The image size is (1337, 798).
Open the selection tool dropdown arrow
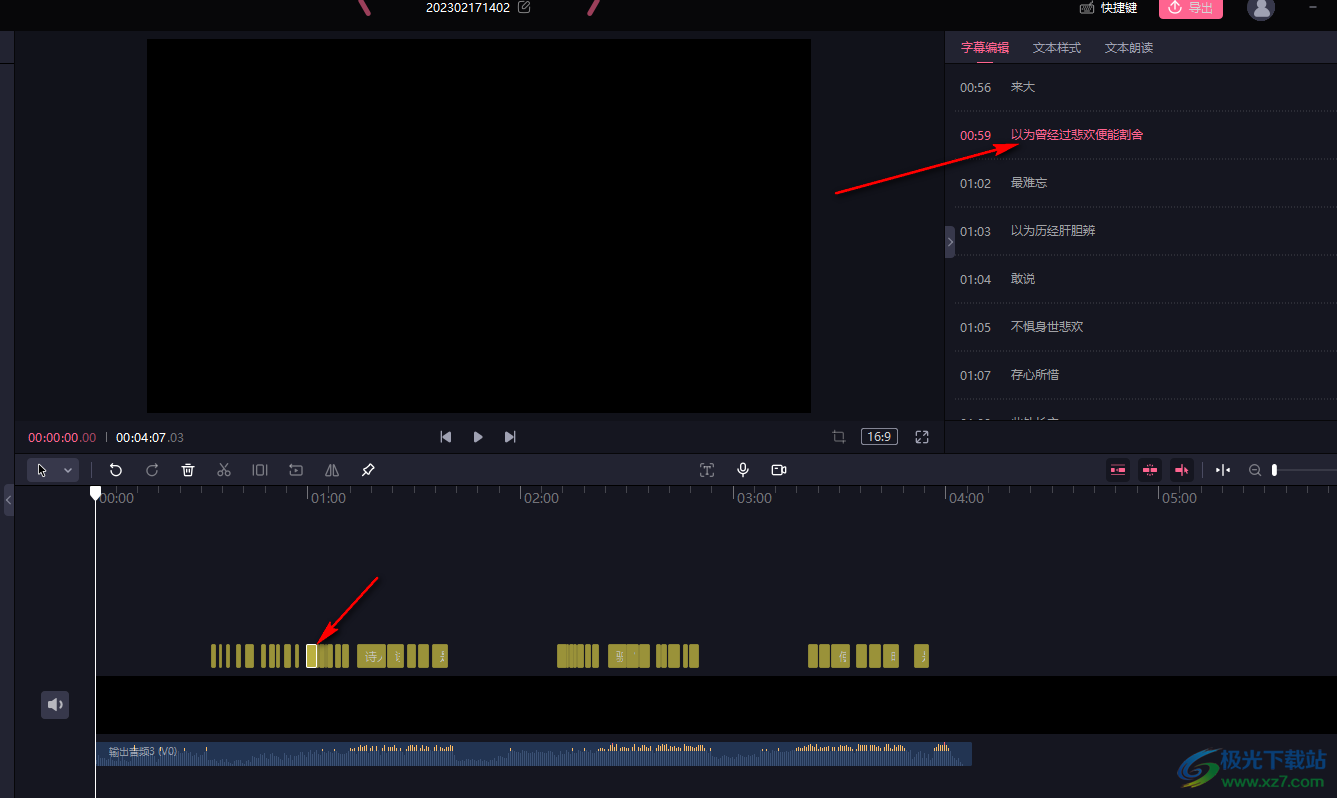click(x=68, y=470)
